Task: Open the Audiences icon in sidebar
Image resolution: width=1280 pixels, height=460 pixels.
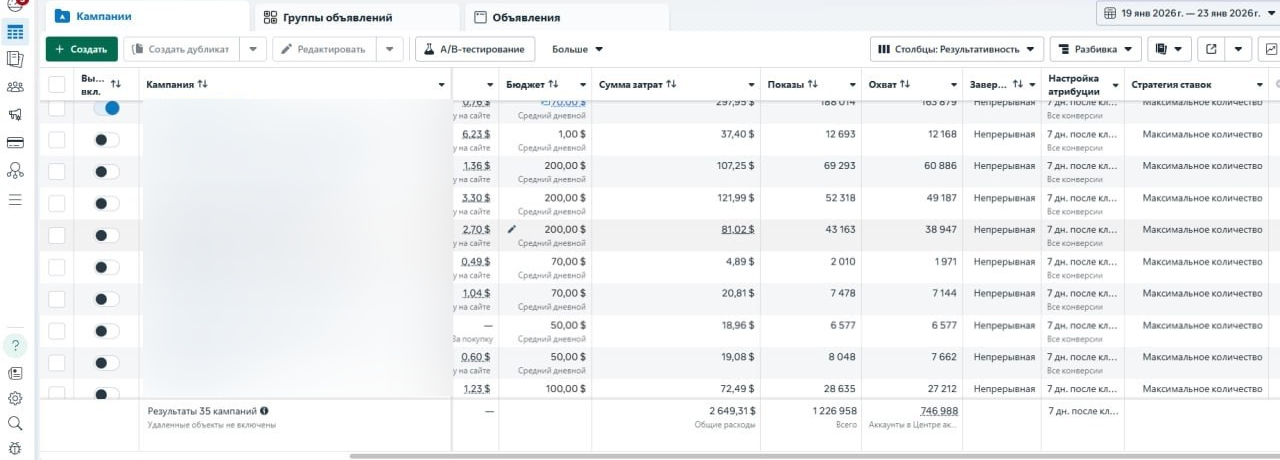Action: click(15, 87)
